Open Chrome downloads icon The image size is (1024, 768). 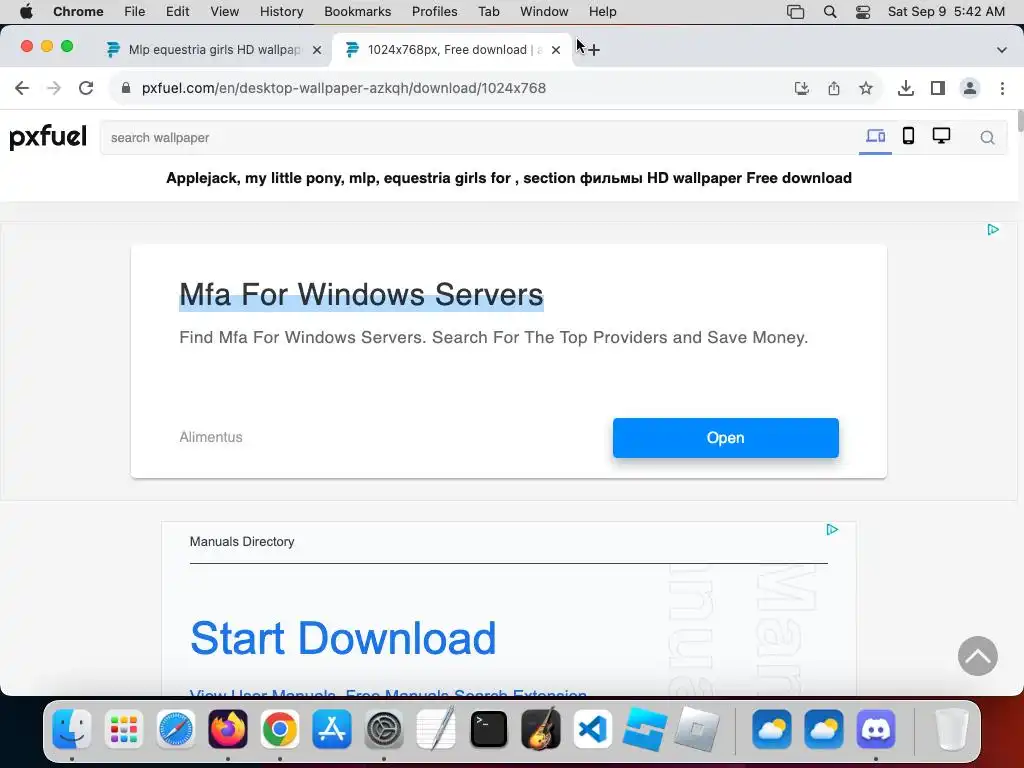click(x=906, y=88)
